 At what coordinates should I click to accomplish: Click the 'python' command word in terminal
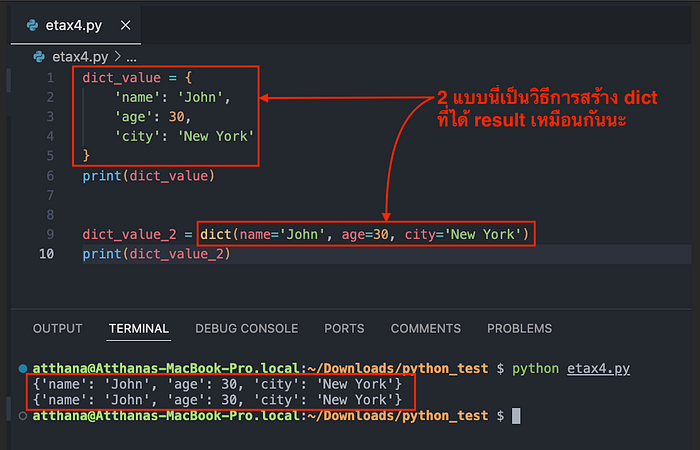pos(535,369)
